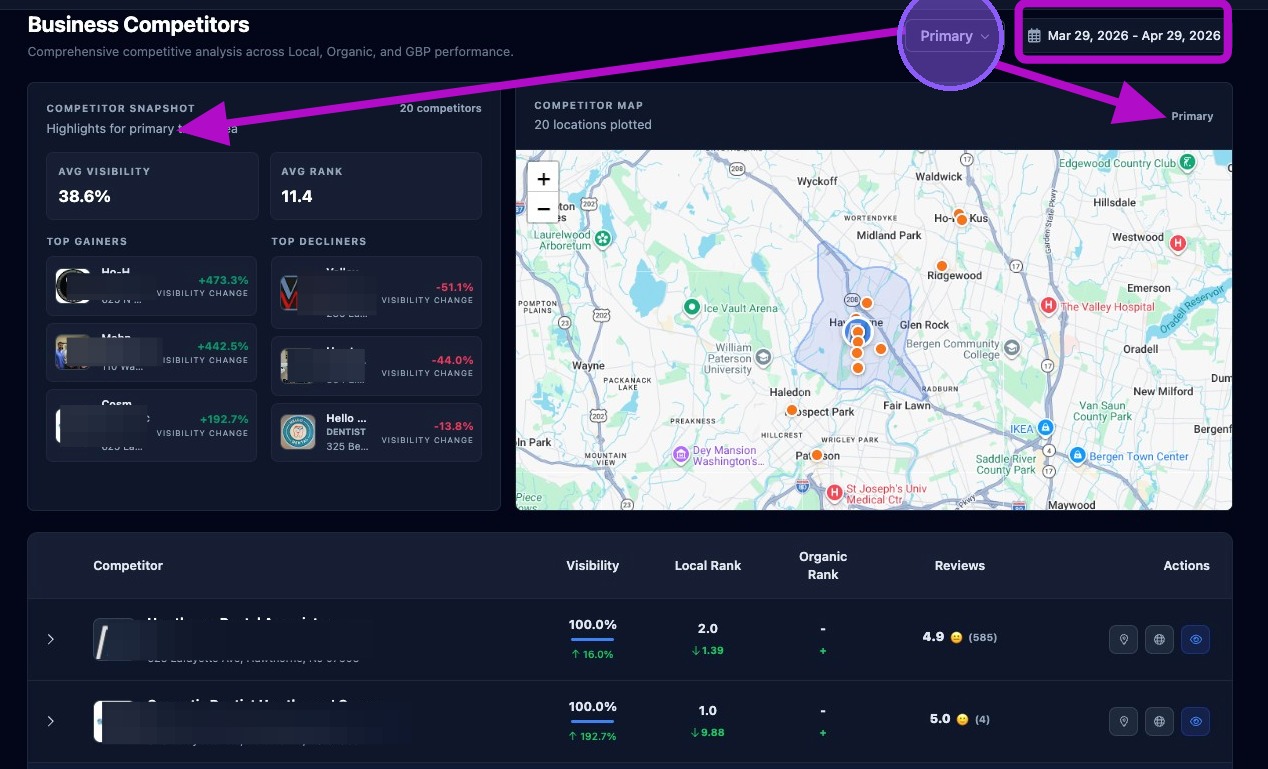Click the Avg Visibility 38.6% card
1268x769 pixels.
[x=152, y=186]
